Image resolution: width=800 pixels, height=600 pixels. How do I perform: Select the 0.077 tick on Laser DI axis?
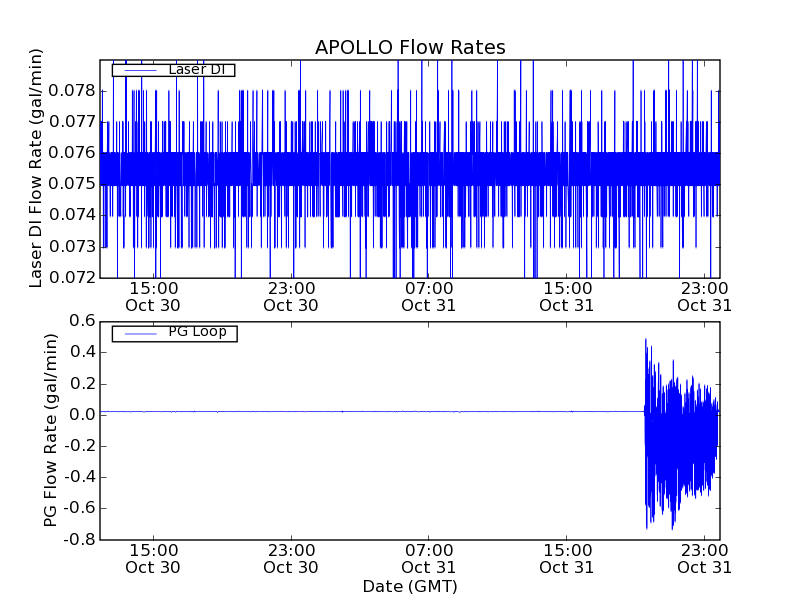click(x=72, y=122)
